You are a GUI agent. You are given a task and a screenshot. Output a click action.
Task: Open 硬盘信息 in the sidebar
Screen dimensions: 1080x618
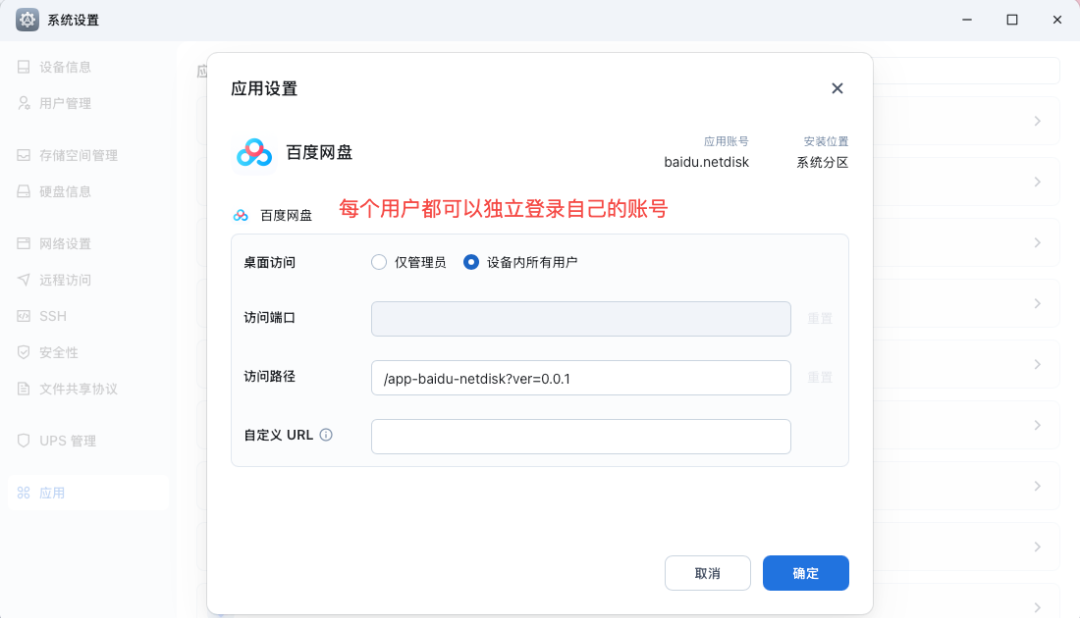click(54, 192)
